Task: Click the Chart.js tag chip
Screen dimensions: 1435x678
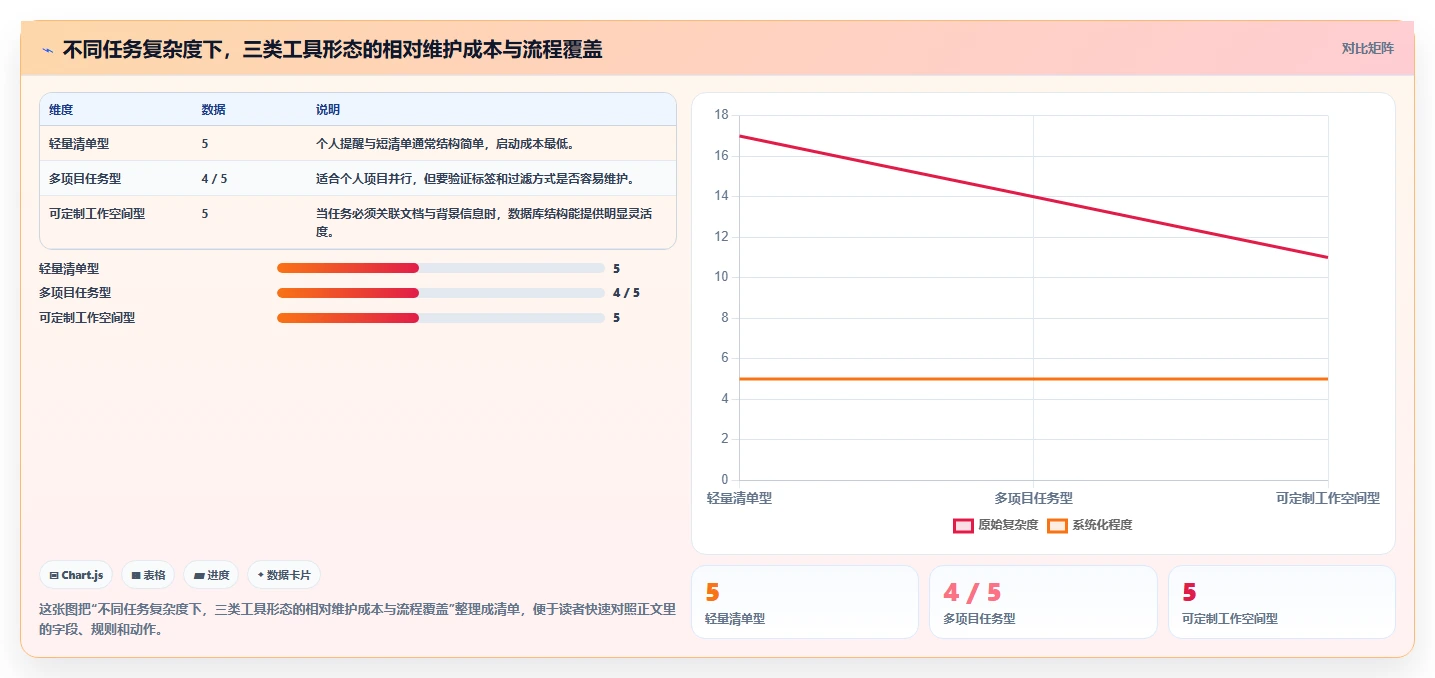Action: pos(76,575)
